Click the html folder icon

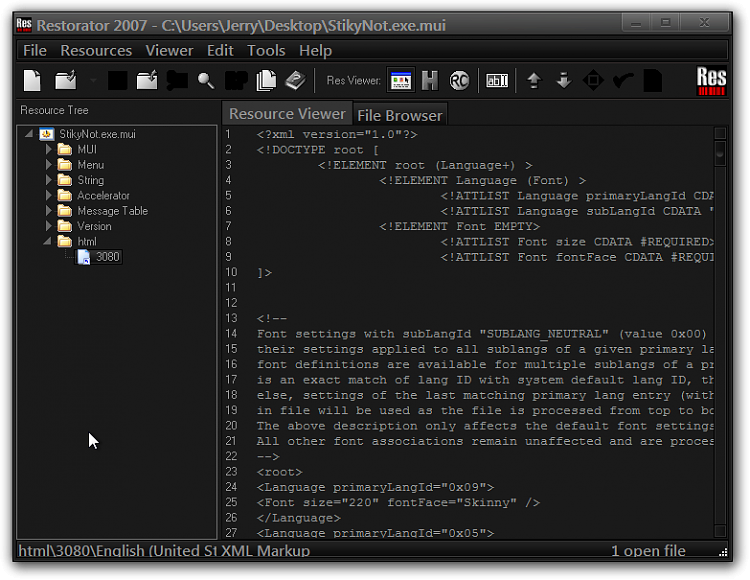click(x=65, y=241)
